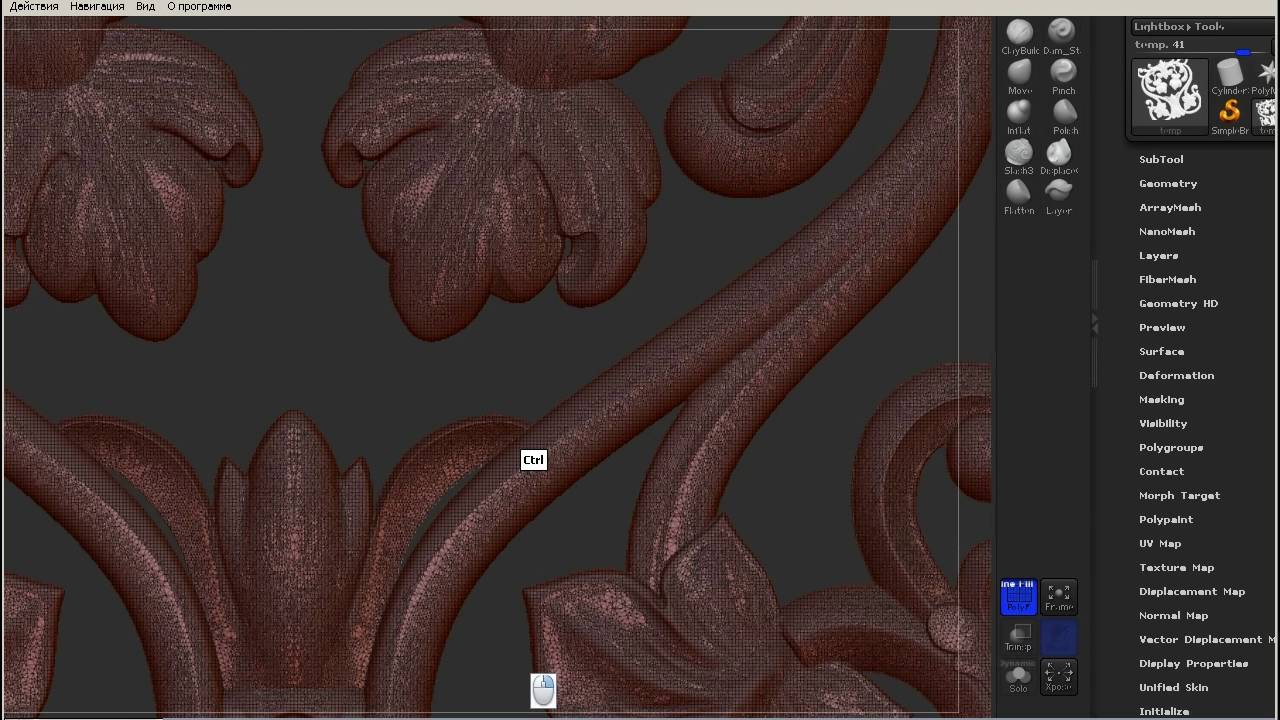1280x720 pixels.
Task: Select the Slash3 brush
Action: [x=1019, y=157]
